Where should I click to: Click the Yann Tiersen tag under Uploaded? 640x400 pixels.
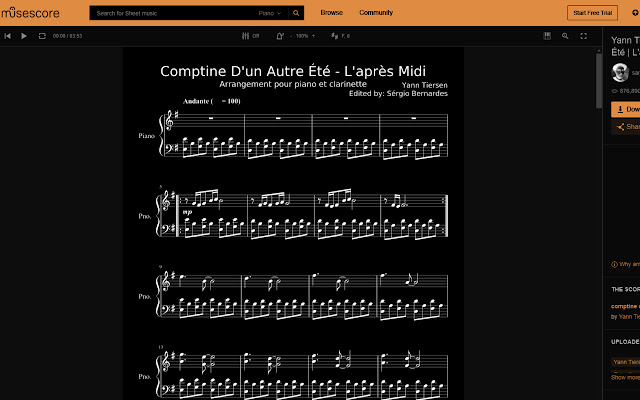pos(626,362)
